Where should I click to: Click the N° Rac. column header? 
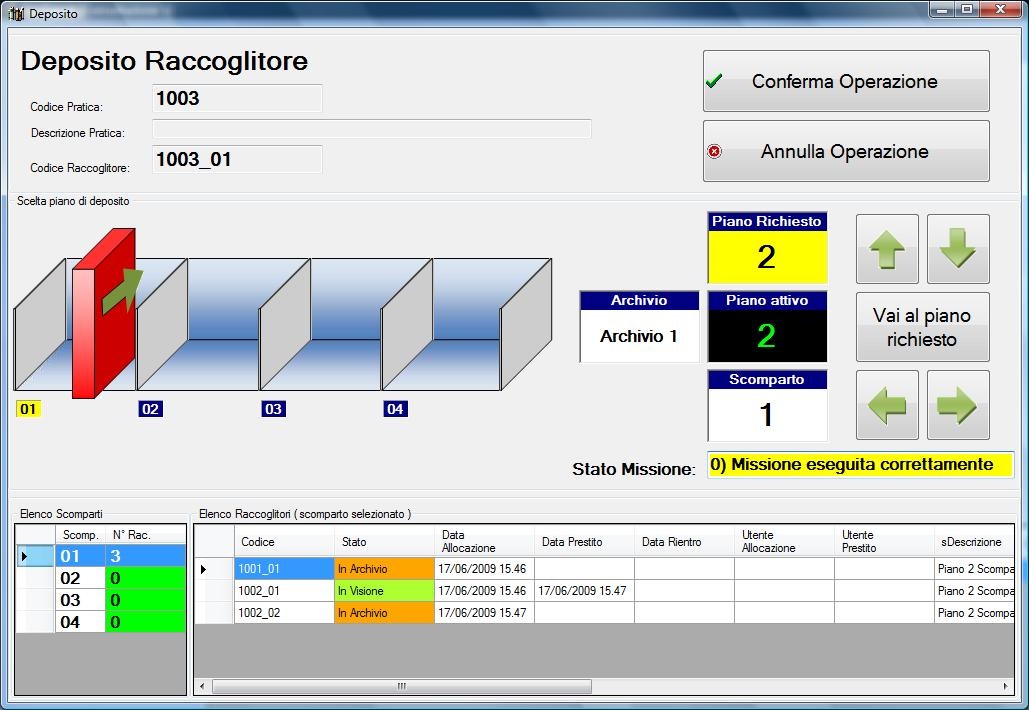click(x=145, y=535)
